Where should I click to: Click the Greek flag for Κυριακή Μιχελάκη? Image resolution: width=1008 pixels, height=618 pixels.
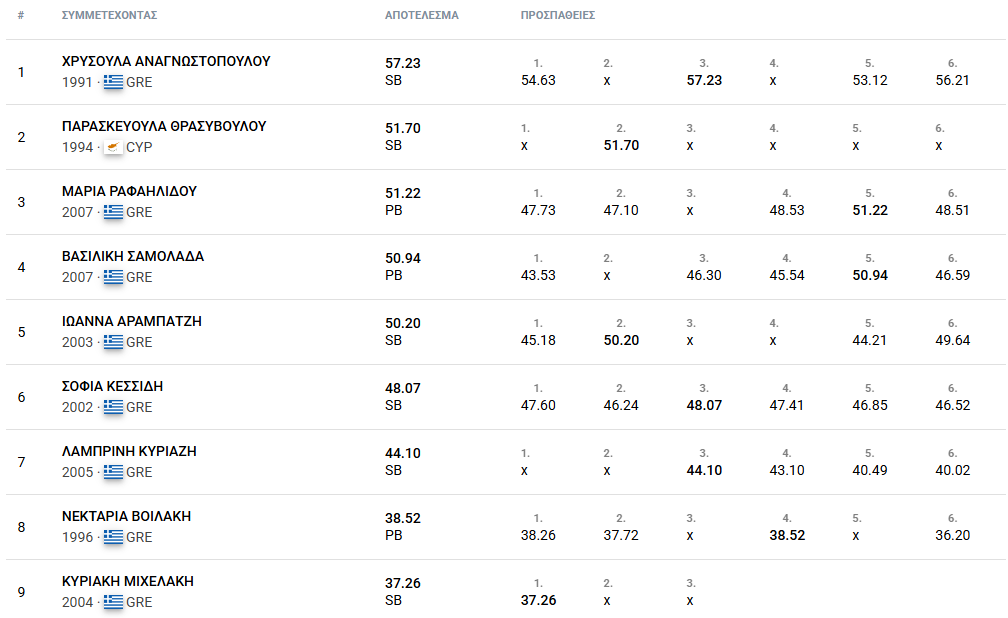tap(113, 602)
